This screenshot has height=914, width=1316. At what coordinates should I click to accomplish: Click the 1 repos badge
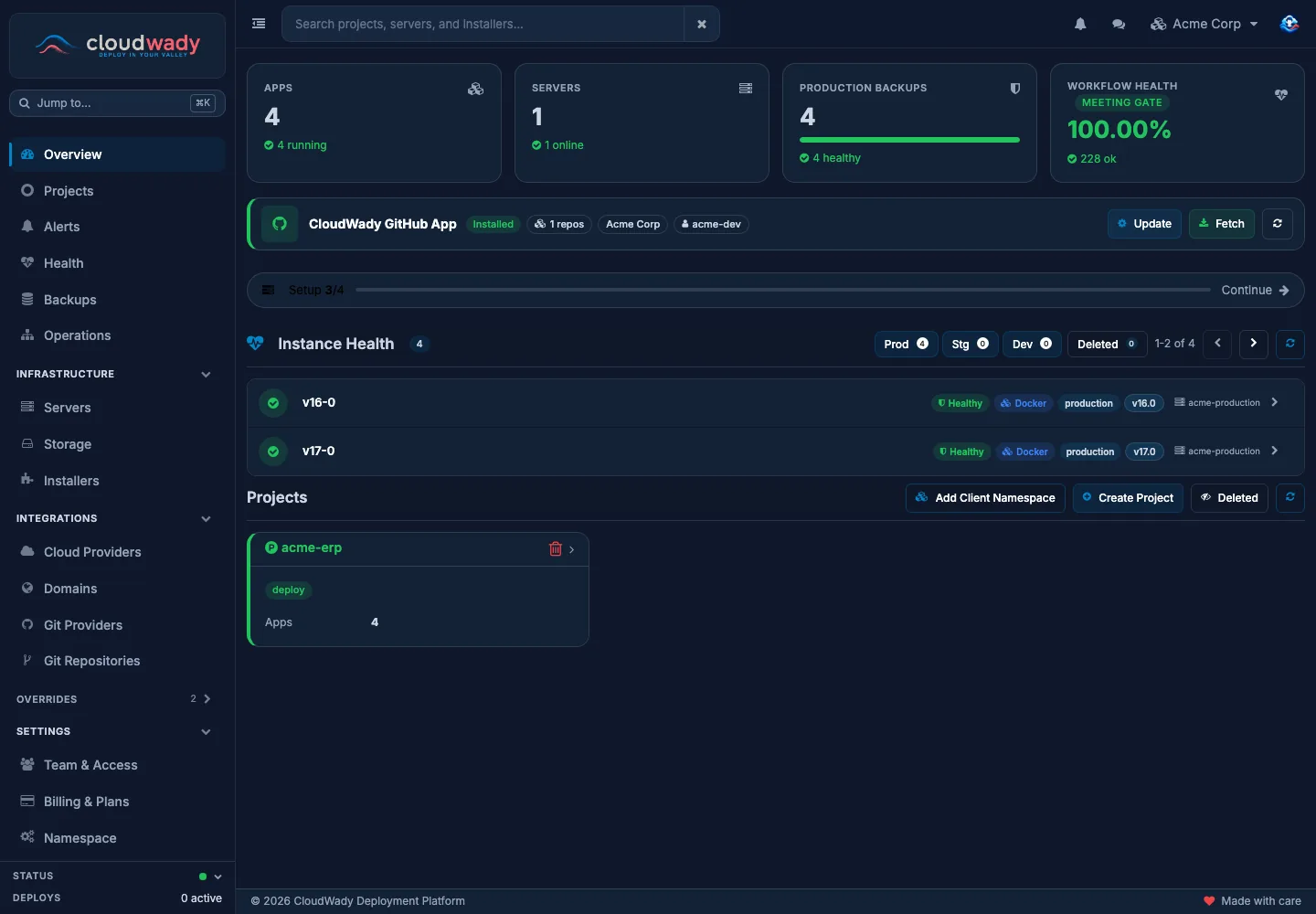pyautogui.click(x=559, y=224)
